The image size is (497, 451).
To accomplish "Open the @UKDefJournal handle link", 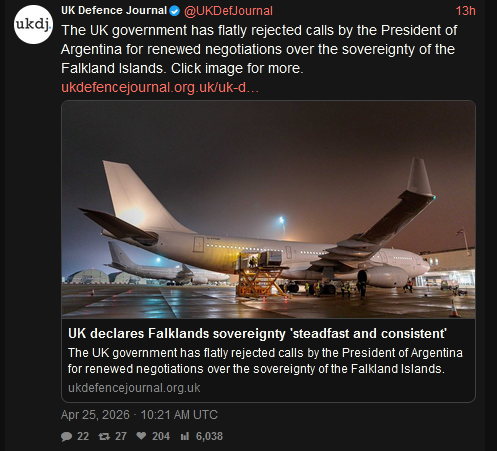I will click(x=228, y=11).
